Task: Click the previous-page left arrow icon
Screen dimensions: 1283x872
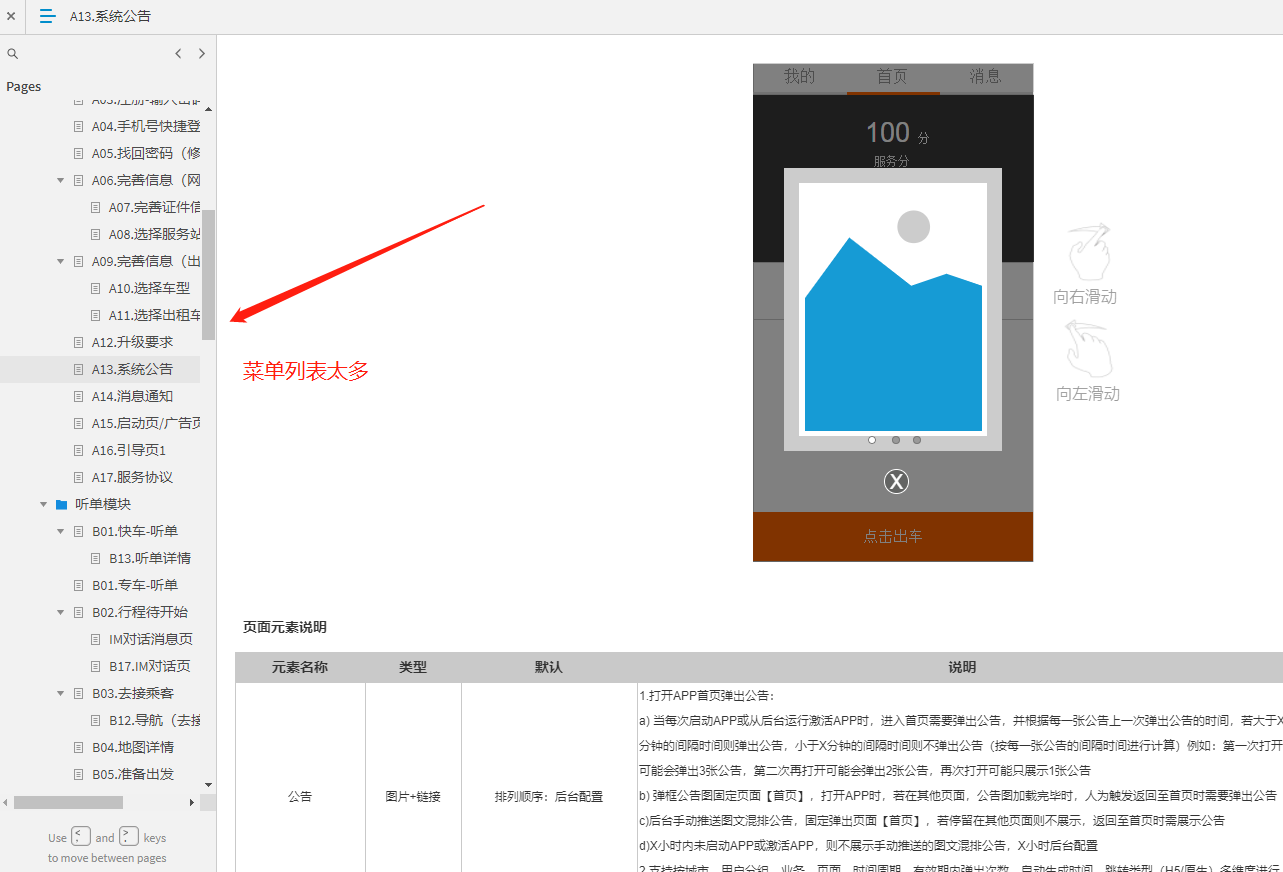Action: pos(178,53)
